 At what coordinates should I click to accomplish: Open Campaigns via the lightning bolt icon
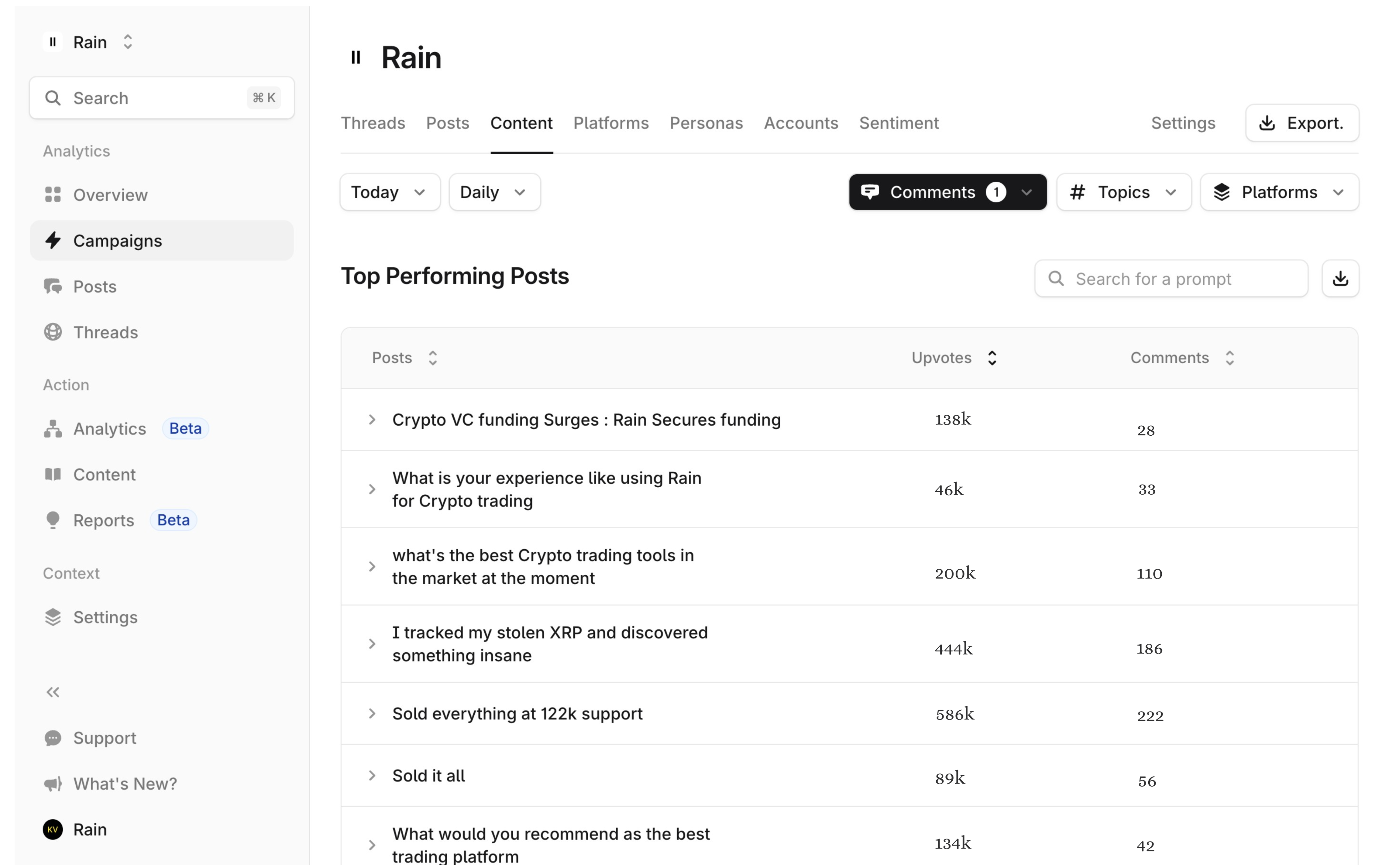point(53,240)
